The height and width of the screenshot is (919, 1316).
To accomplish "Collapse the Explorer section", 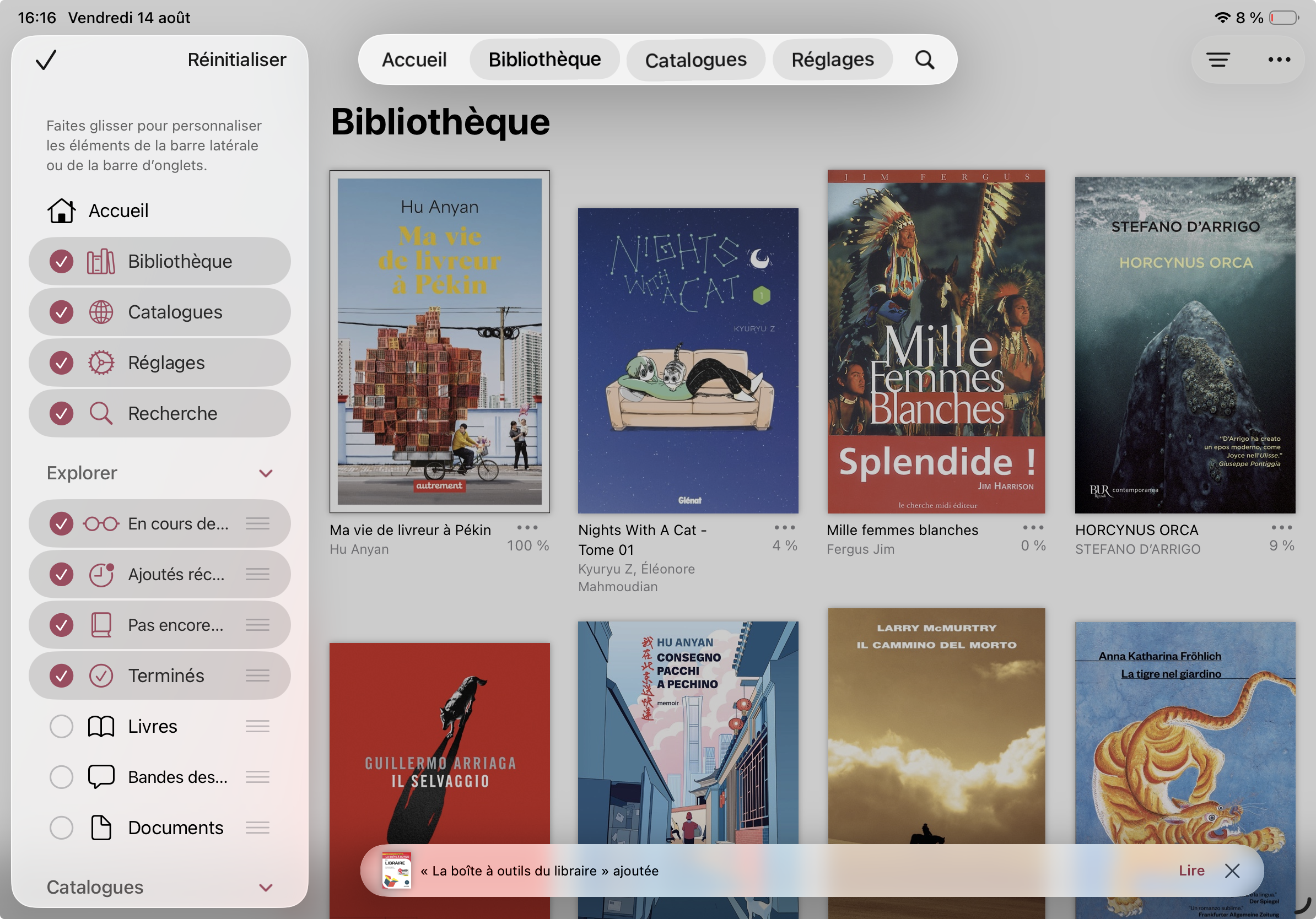I will coord(266,473).
